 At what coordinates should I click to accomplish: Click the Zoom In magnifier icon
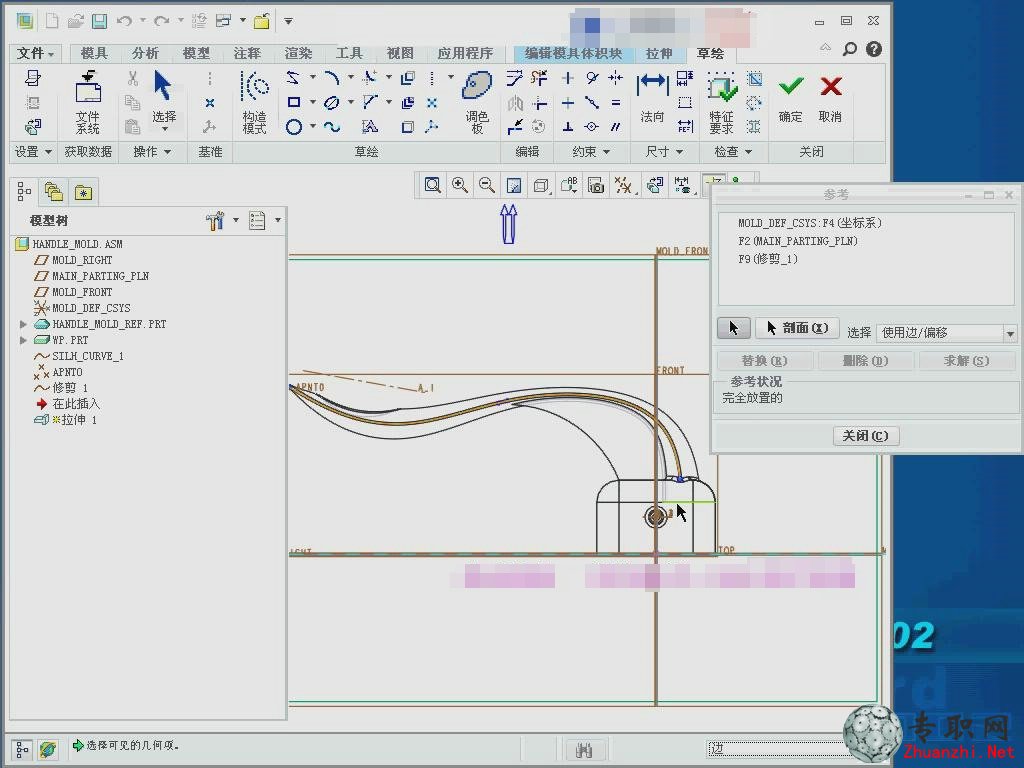point(460,185)
